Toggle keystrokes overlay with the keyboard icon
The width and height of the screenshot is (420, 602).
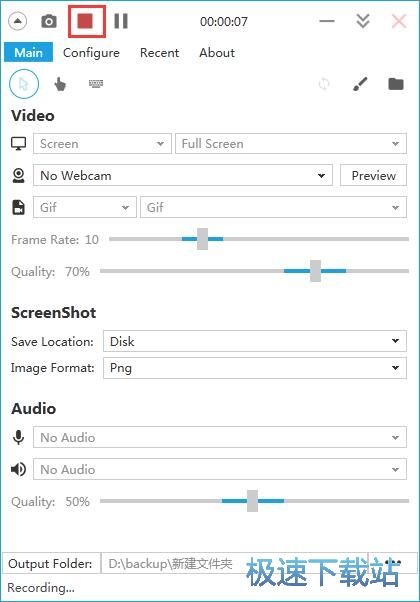[x=96, y=83]
